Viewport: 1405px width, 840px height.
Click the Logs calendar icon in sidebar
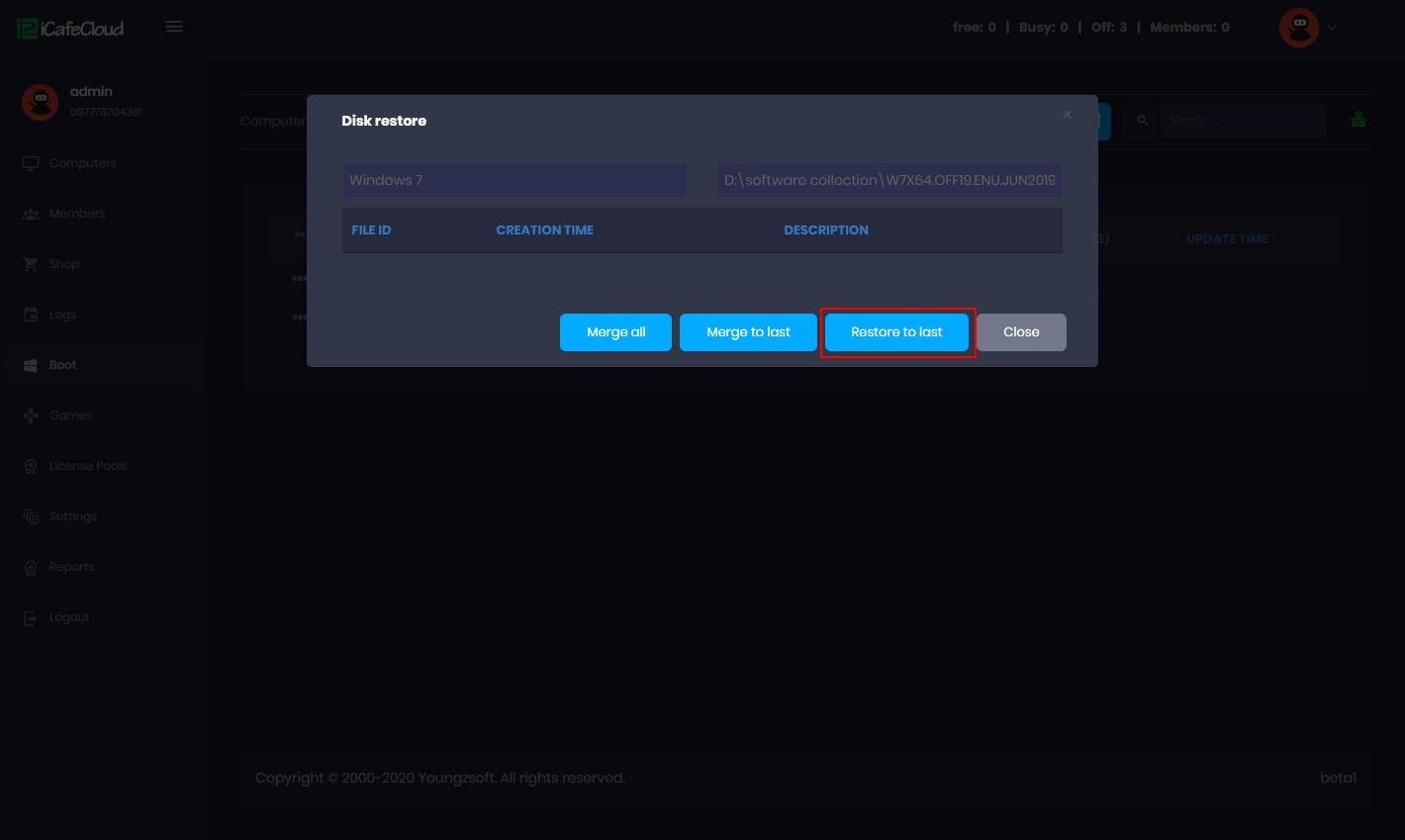[31, 315]
